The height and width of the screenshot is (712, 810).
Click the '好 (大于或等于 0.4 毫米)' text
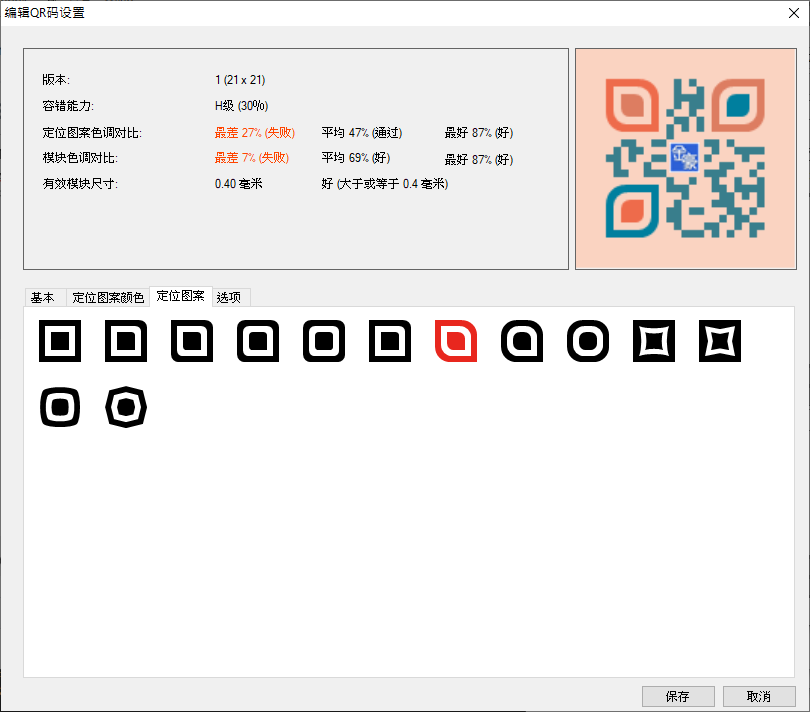pyautogui.click(x=384, y=184)
